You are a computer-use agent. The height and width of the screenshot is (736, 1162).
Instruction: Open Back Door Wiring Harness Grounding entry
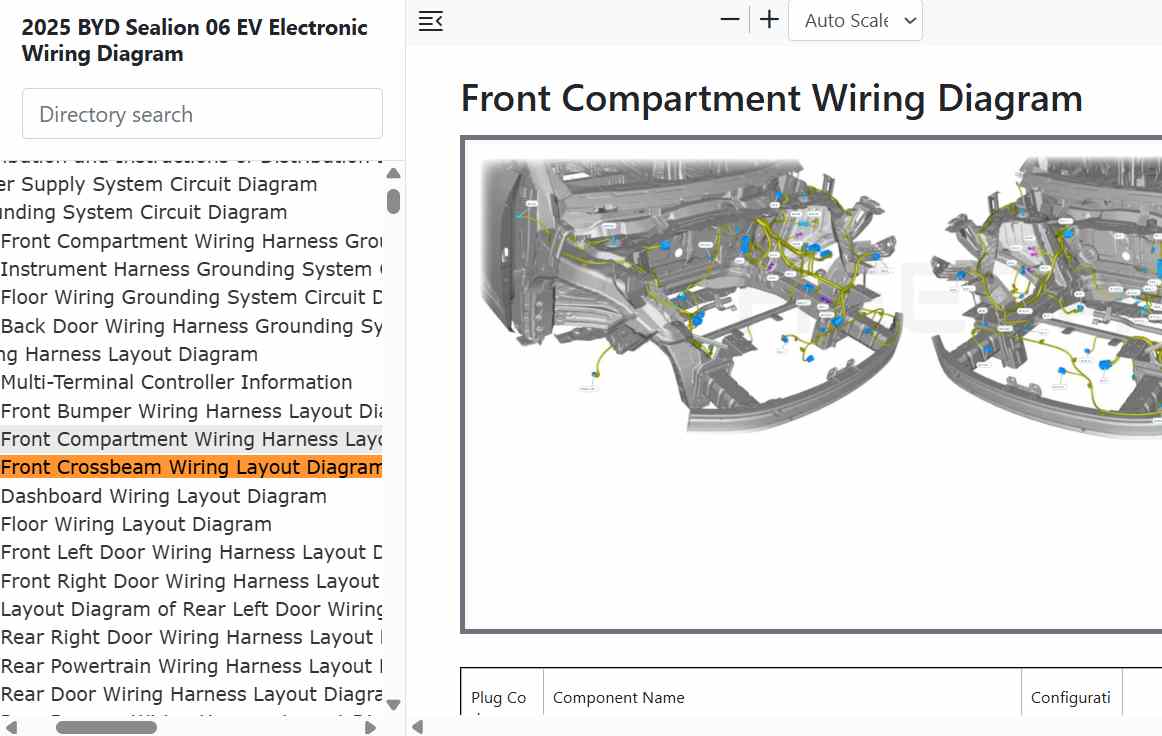click(x=191, y=327)
